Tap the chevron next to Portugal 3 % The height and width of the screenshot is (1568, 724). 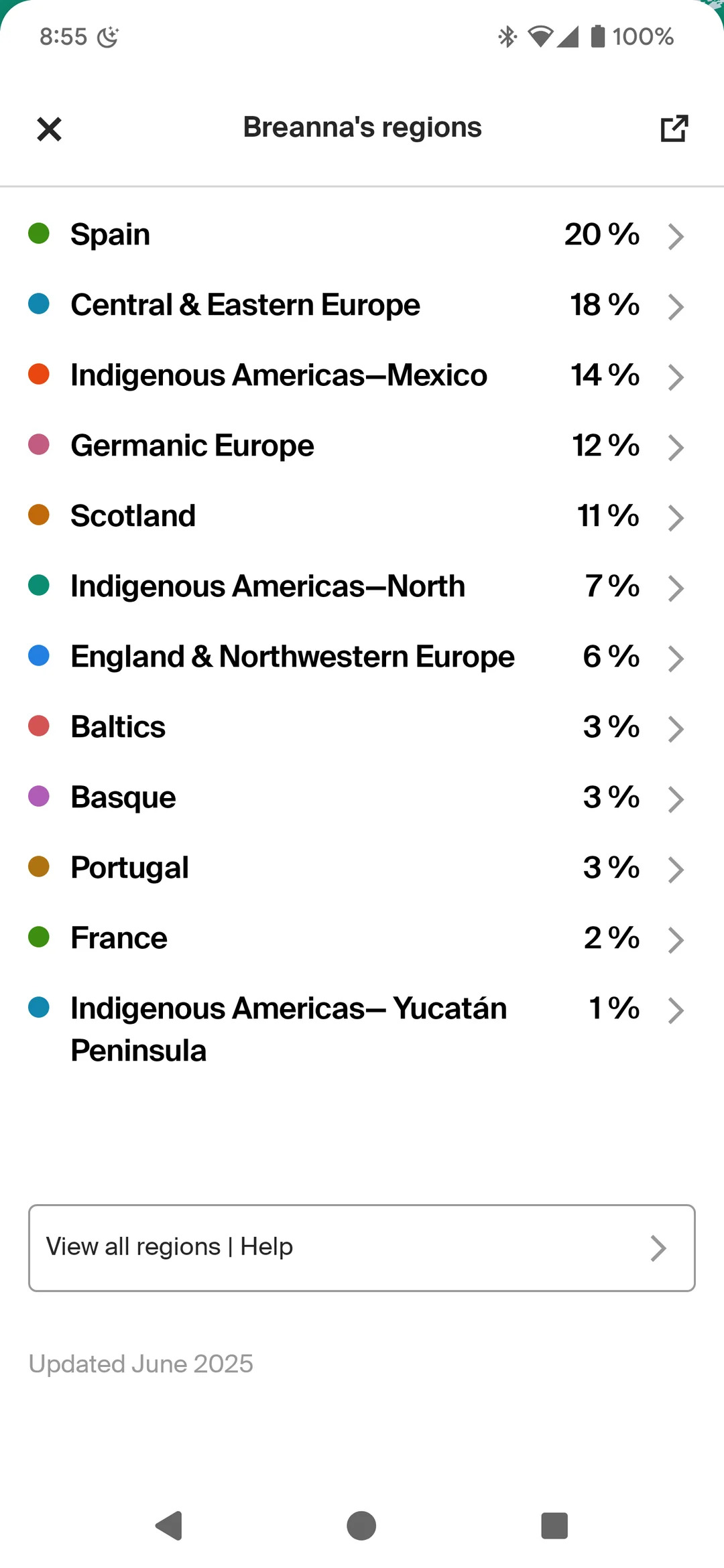[676, 869]
